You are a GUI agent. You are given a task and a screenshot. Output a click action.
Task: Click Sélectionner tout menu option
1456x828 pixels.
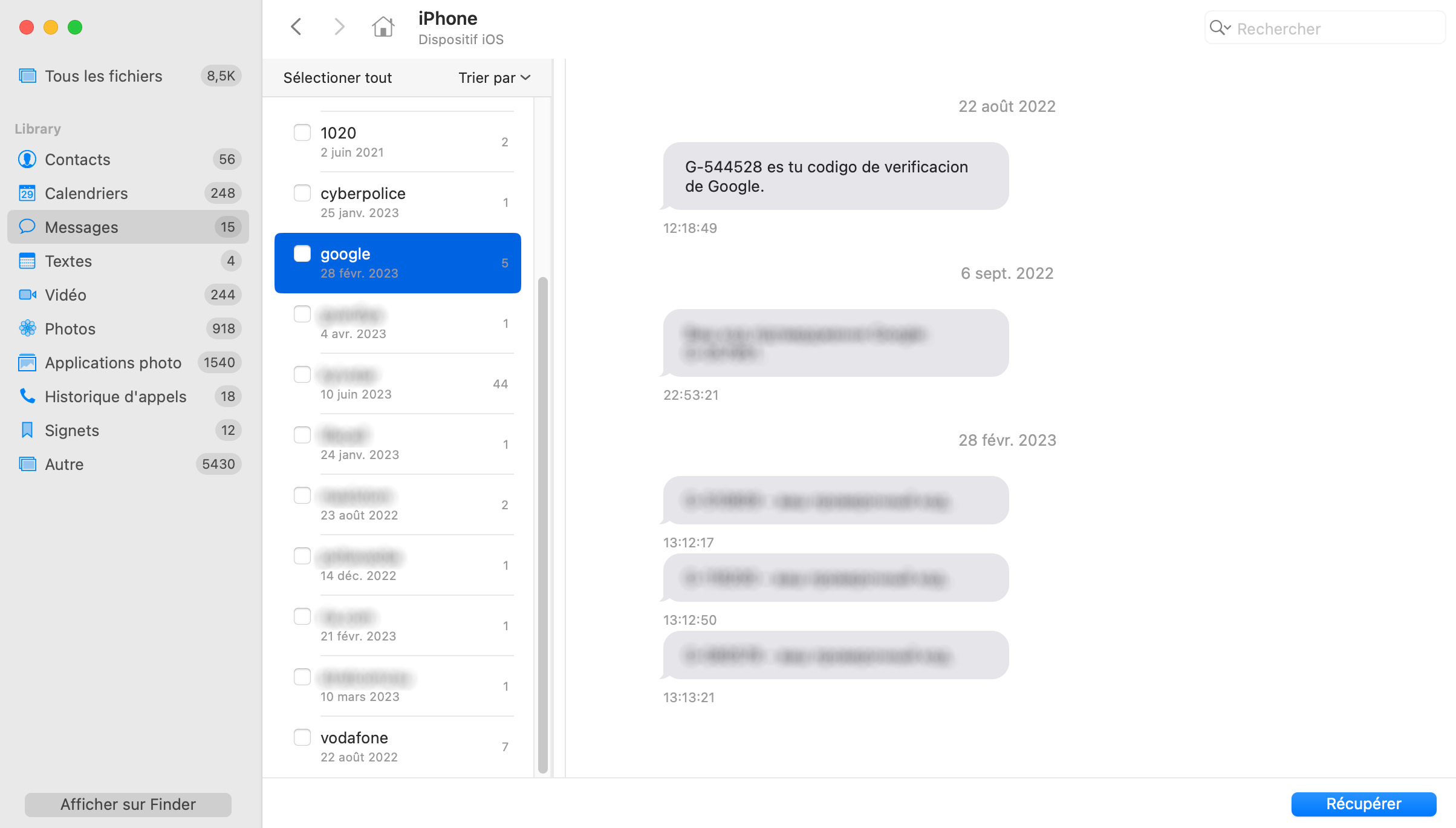338,77
